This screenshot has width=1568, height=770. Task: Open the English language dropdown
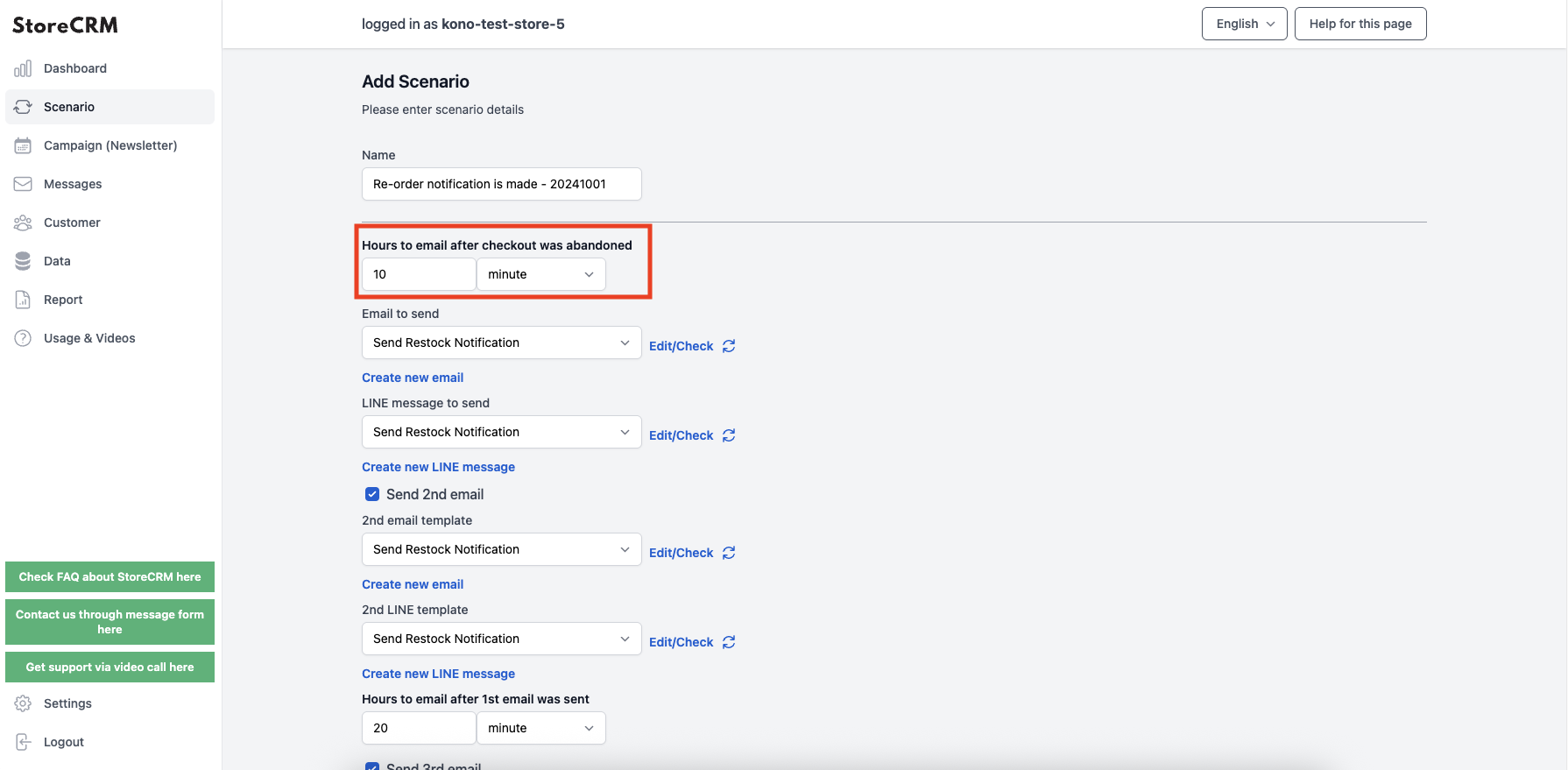tap(1245, 24)
